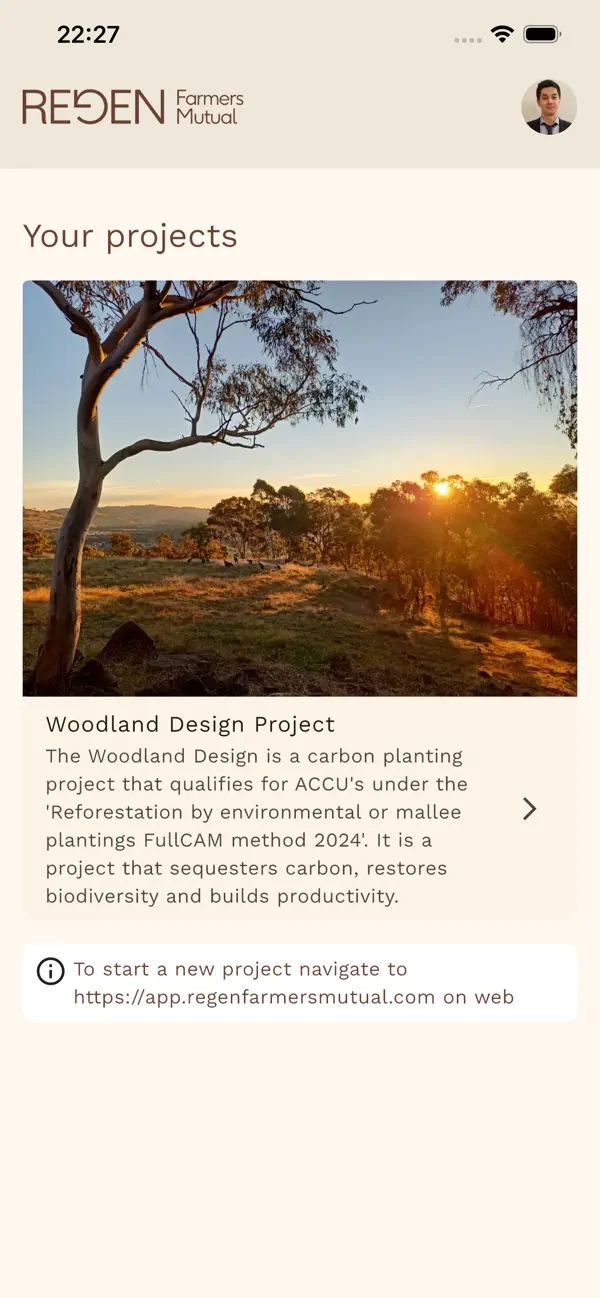
Task: Tap the Wi-Fi status icon
Action: point(502,34)
